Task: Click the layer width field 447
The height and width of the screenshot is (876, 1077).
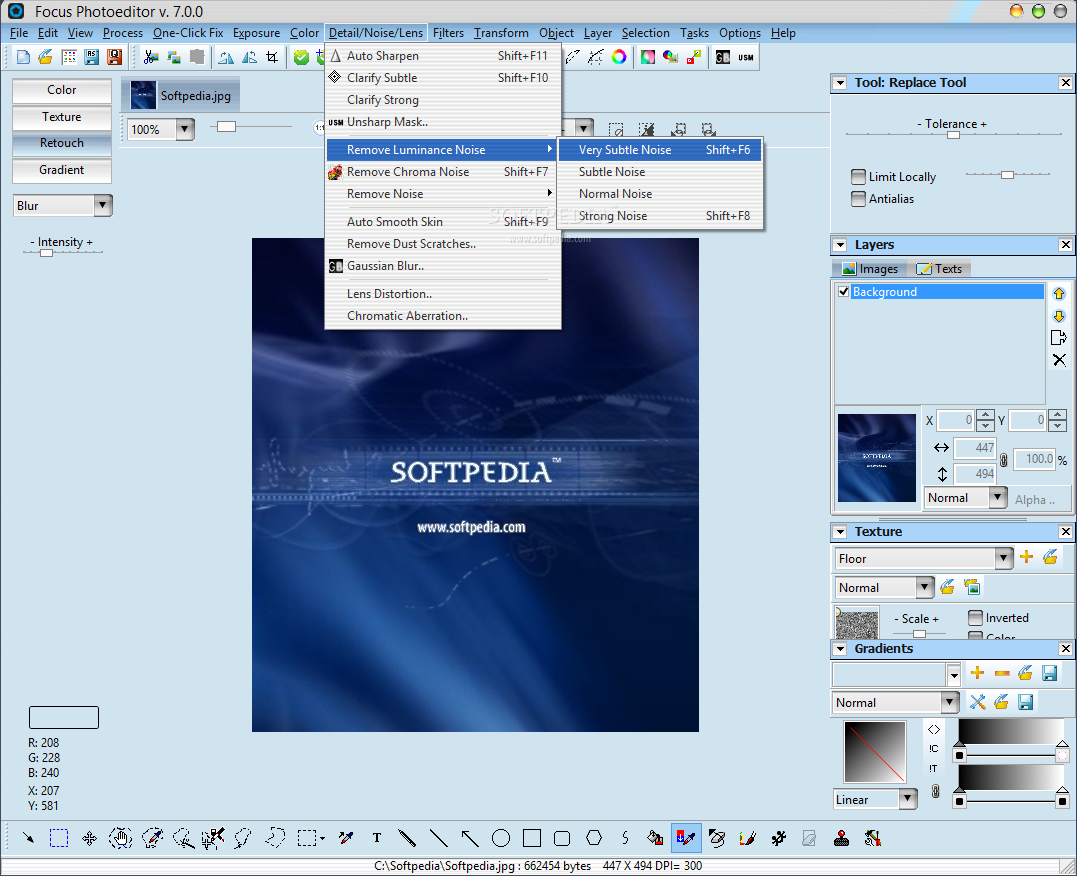Action: 975,447
